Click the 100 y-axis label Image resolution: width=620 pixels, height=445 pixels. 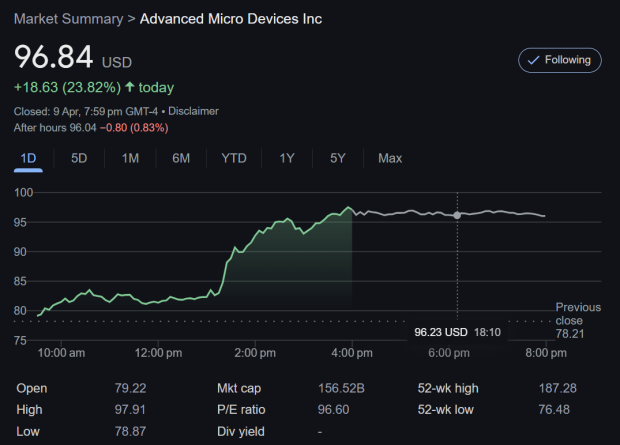click(x=24, y=193)
